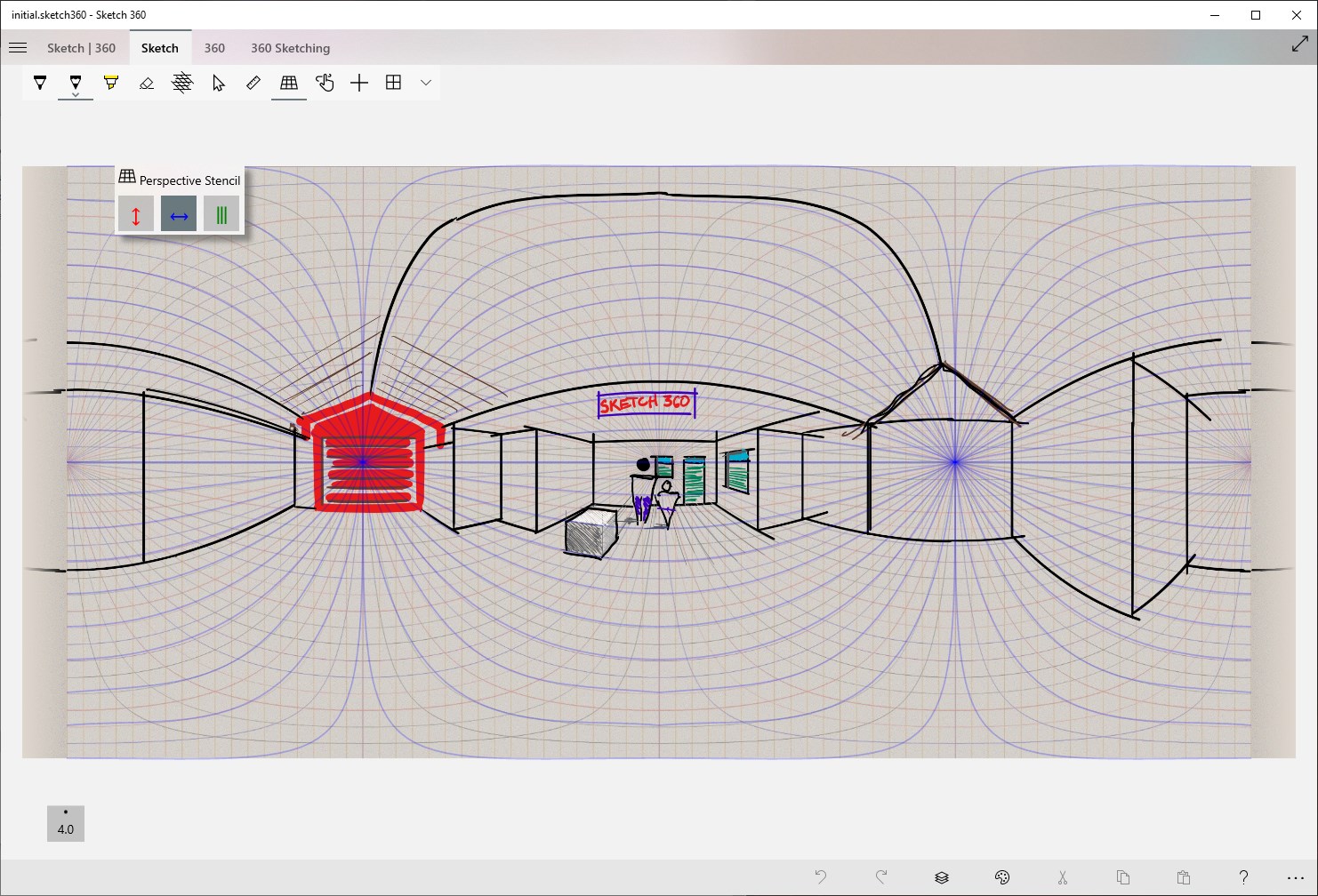Select the ruler tool
Viewport: 1318px width, 896px height.
[253, 82]
